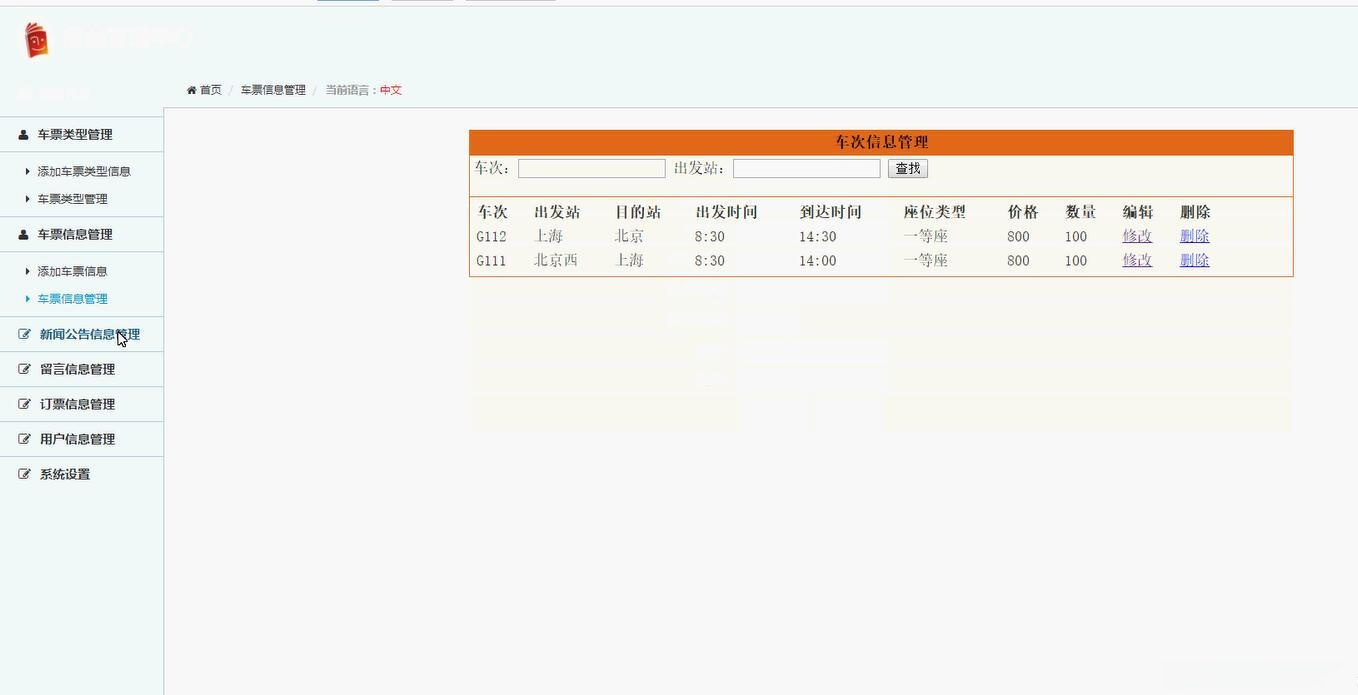Open 添加车票类型信息 submenu item
This screenshot has width=1358, height=695.
pyautogui.click(x=84, y=171)
